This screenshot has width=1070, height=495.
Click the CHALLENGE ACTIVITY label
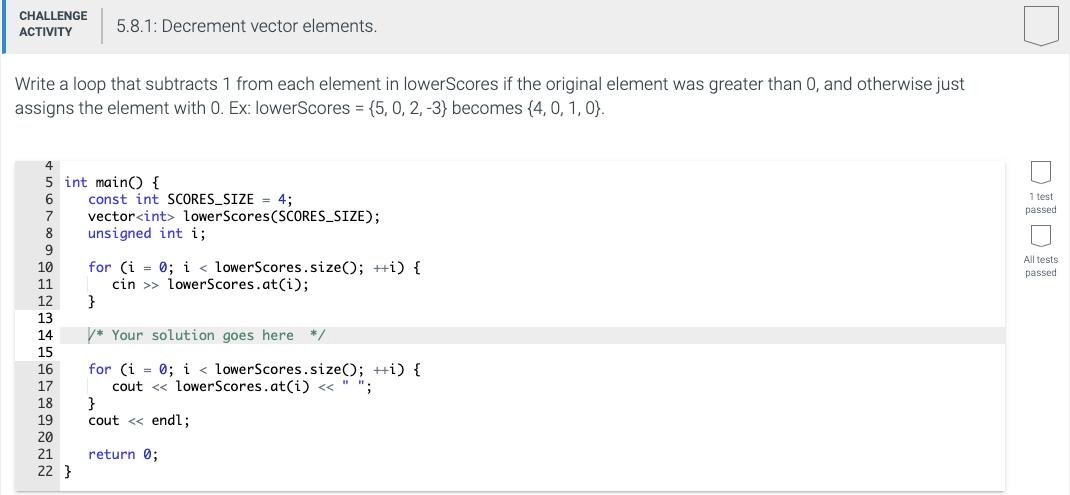(x=53, y=24)
